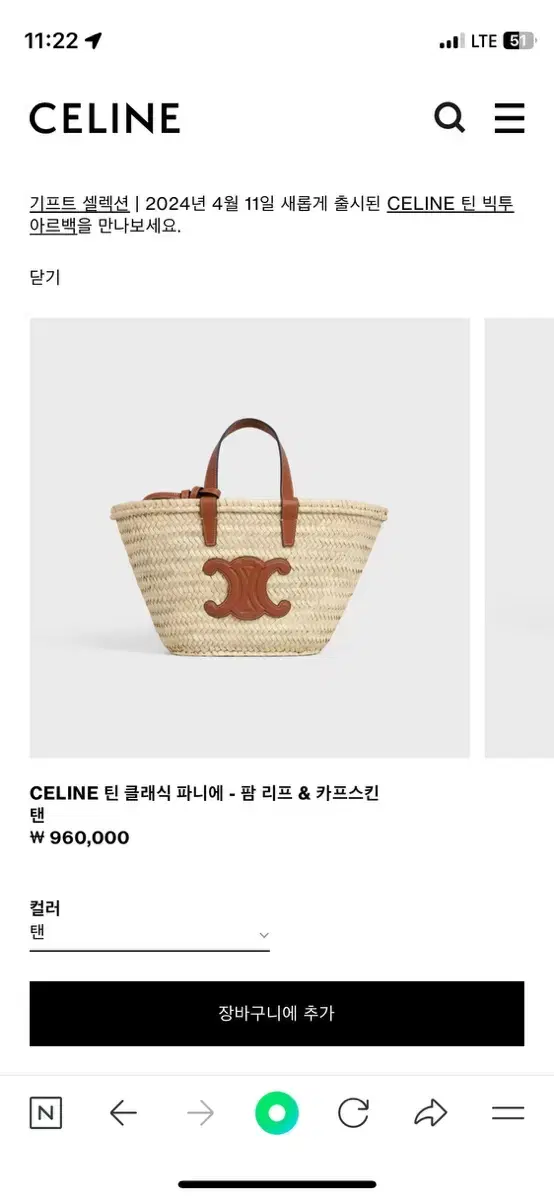Open the CELINE 틴 빅투아르백 link

tap(272, 214)
